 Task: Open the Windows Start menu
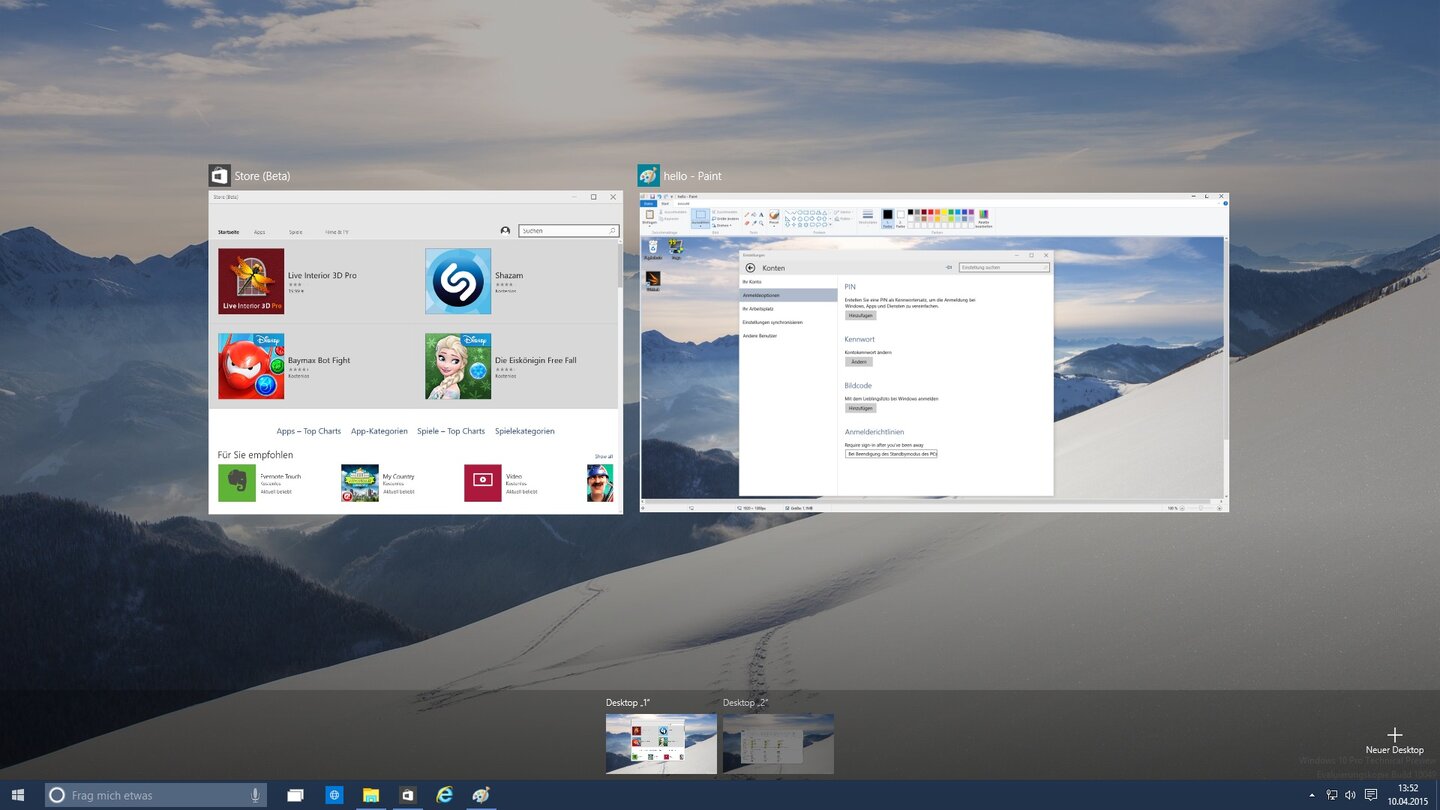pos(18,795)
